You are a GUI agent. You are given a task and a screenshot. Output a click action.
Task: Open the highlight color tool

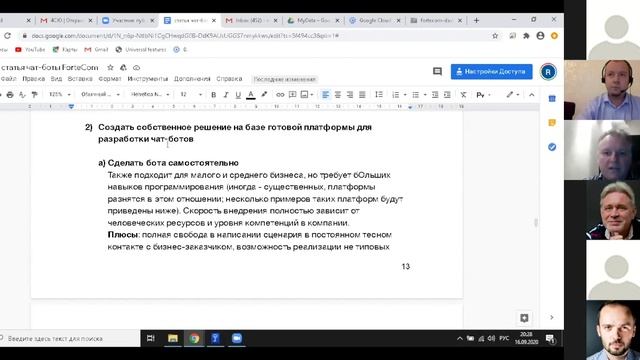click(x=264, y=95)
